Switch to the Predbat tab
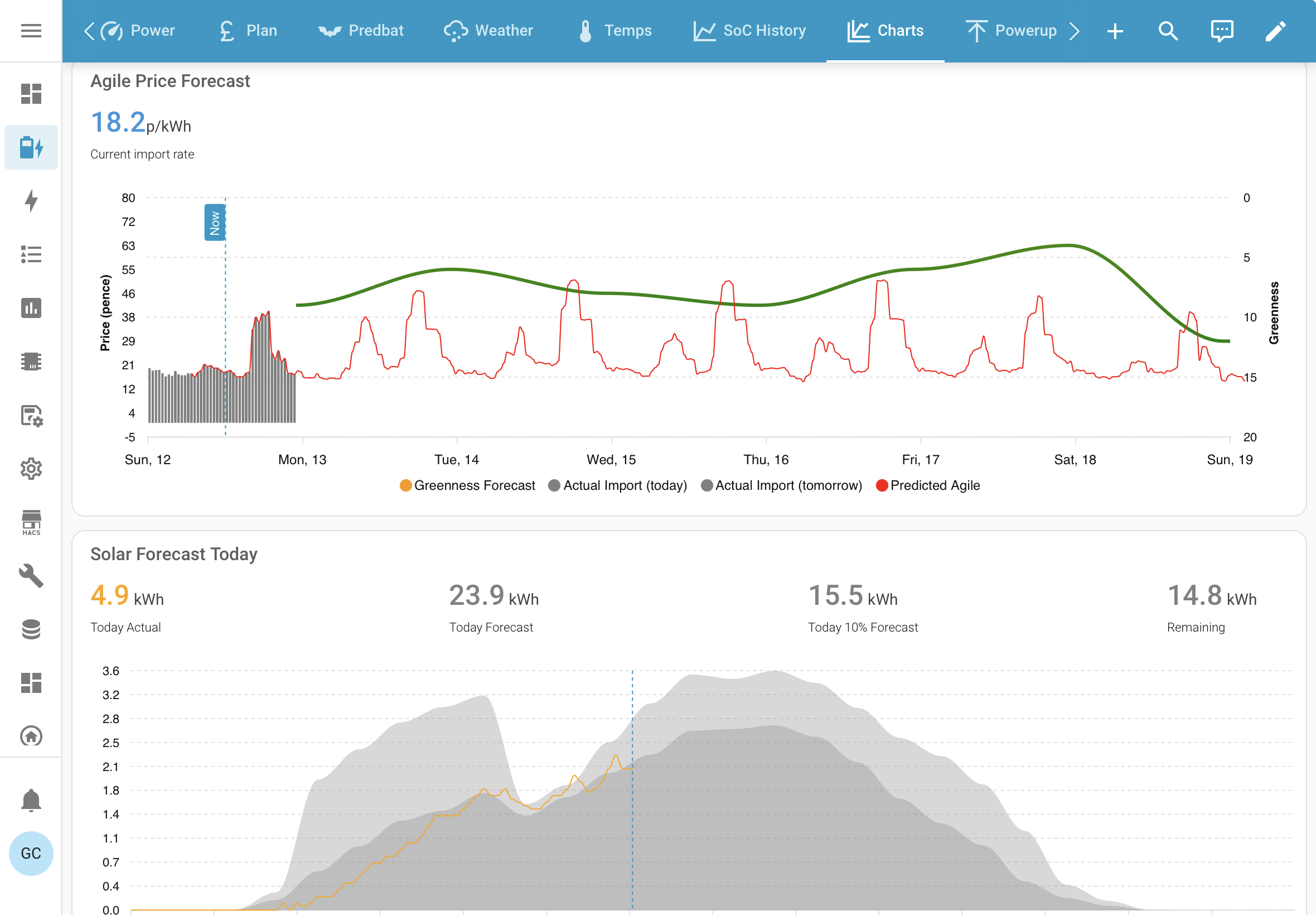This screenshot has width=1316, height=915. pyautogui.click(x=360, y=30)
